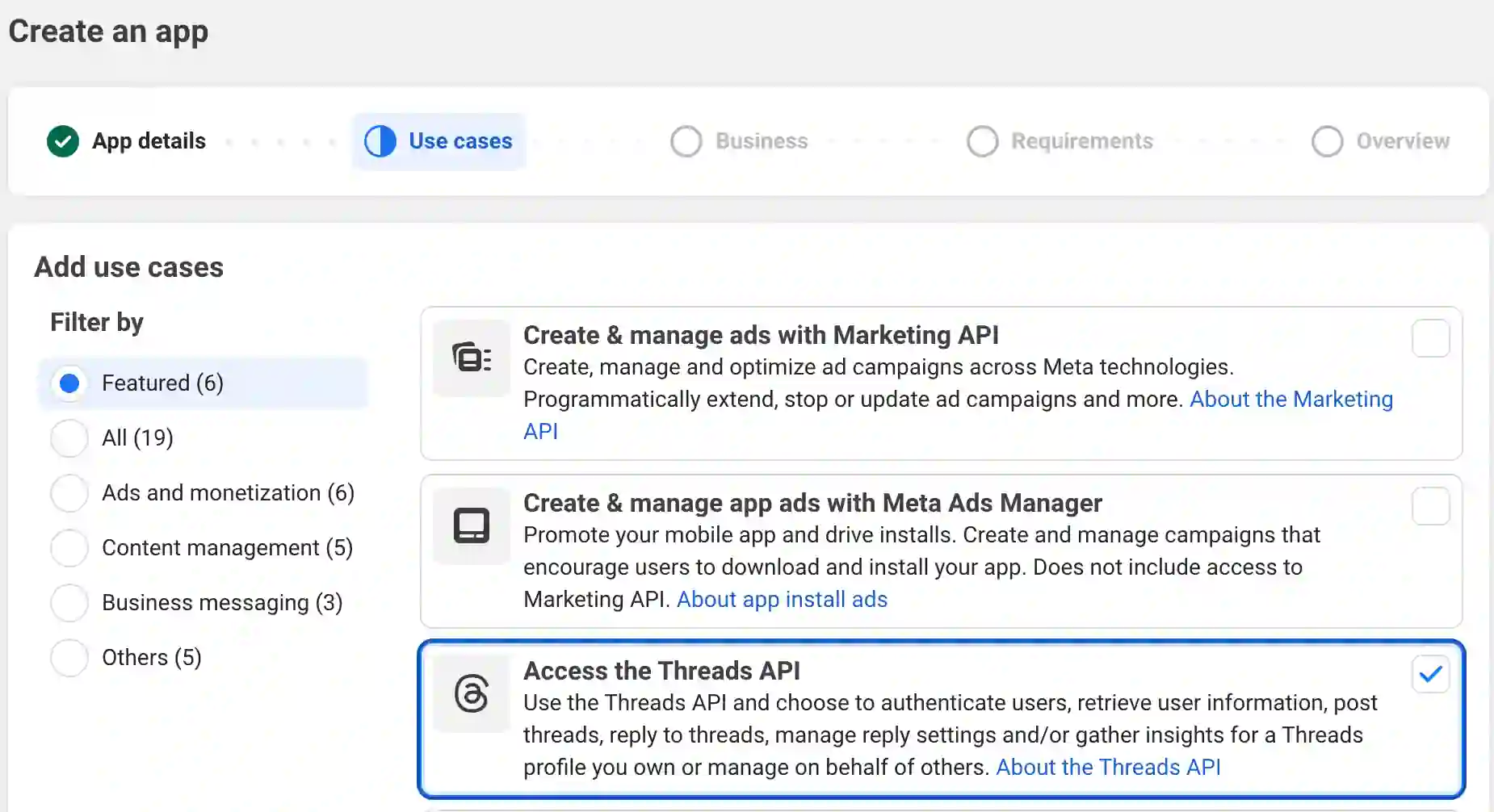Select the All (19) filter radio button

69,437
